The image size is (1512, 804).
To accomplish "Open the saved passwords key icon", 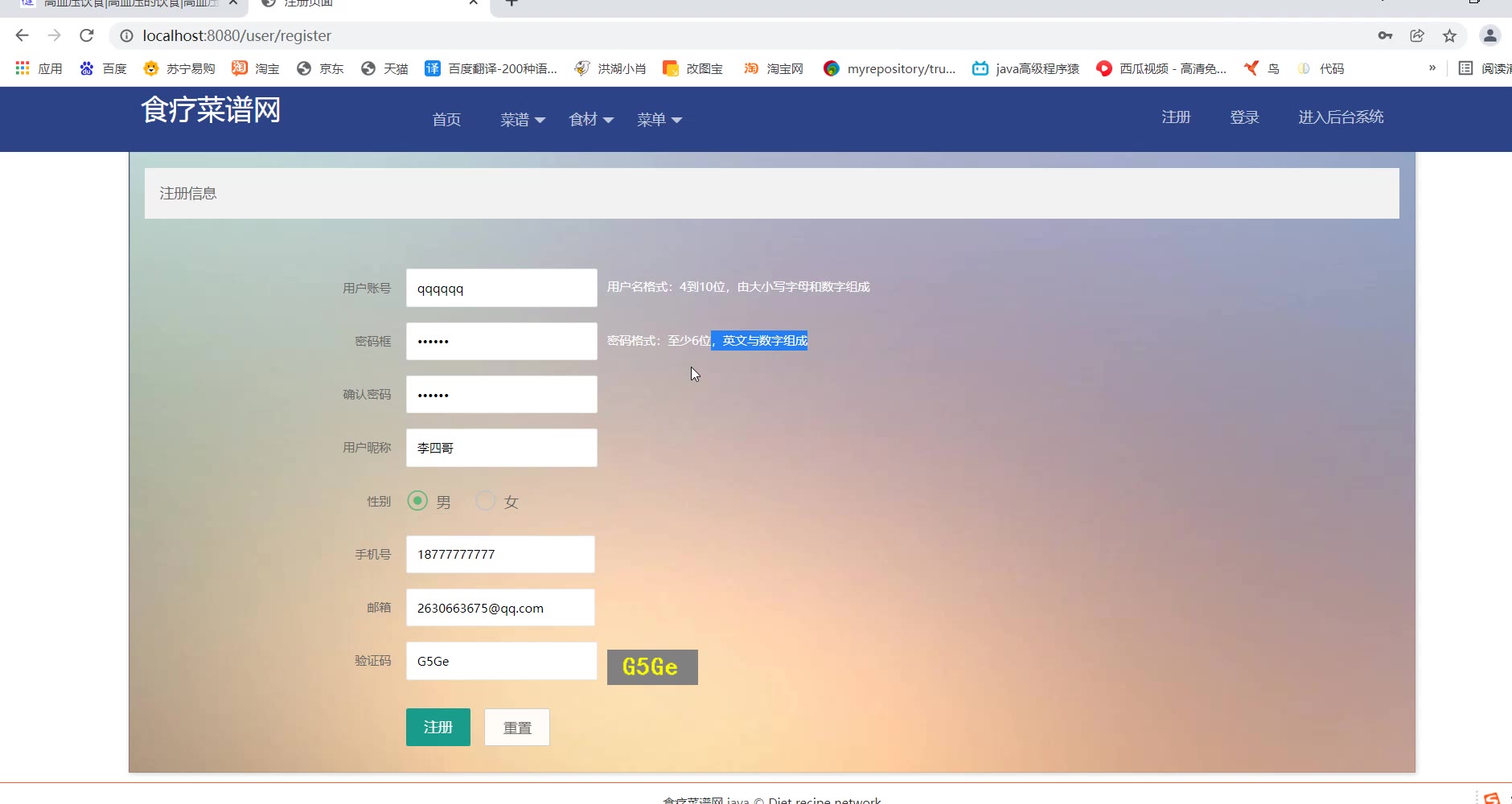I will pyautogui.click(x=1385, y=35).
